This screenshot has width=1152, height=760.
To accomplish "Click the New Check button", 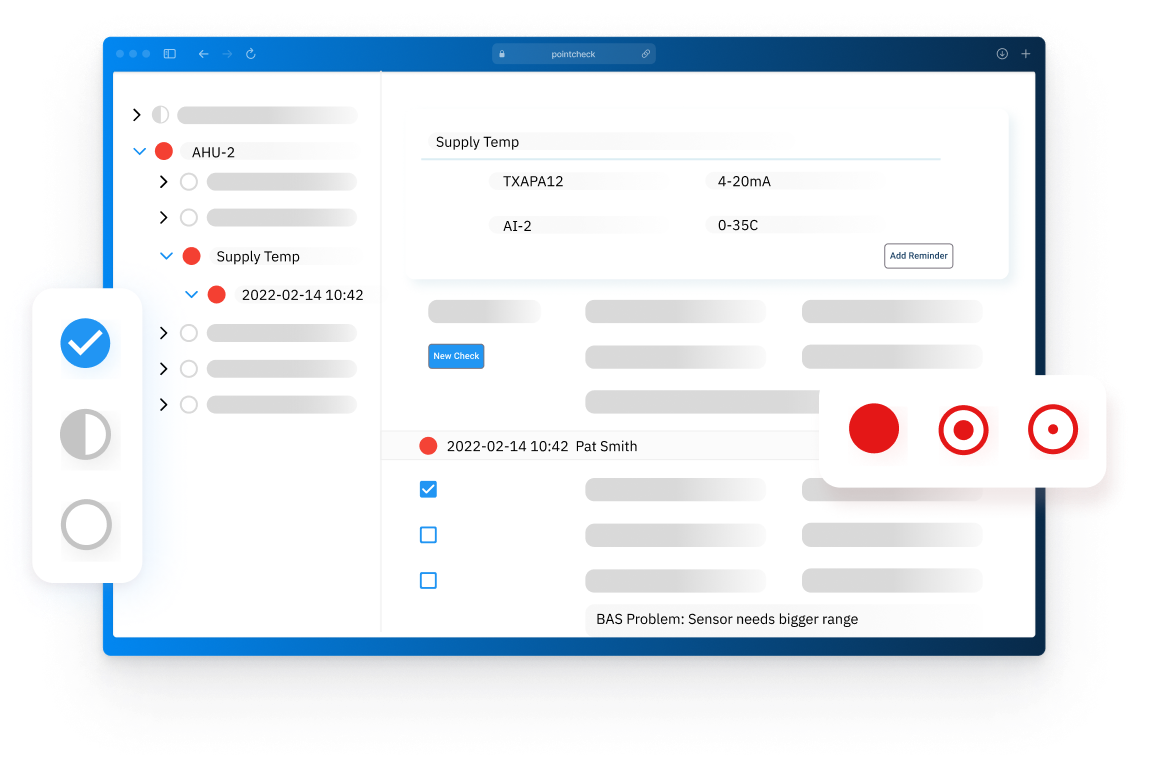I will click(x=456, y=356).
